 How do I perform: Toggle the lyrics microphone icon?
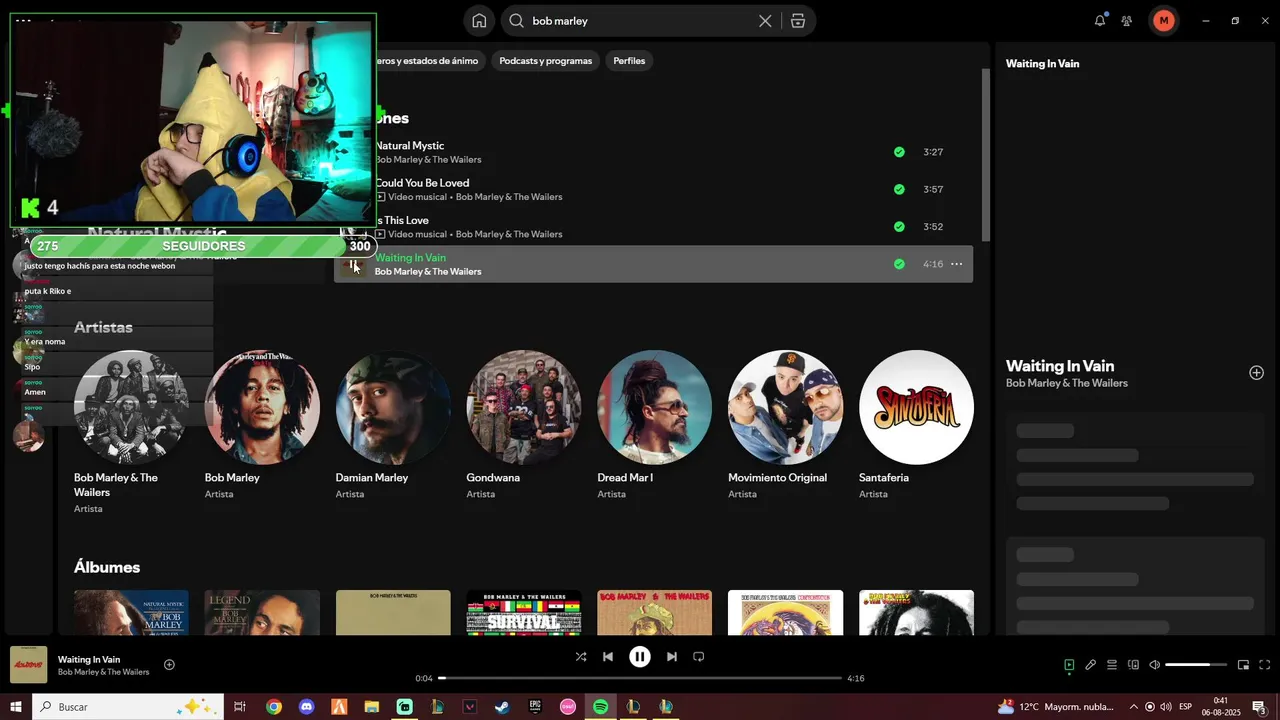pyautogui.click(x=1090, y=665)
